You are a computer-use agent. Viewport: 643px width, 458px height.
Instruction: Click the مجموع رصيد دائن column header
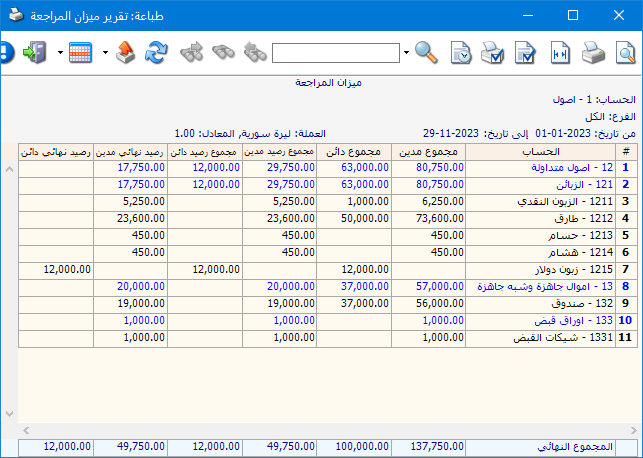pyautogui.click(x=205, y=152)
